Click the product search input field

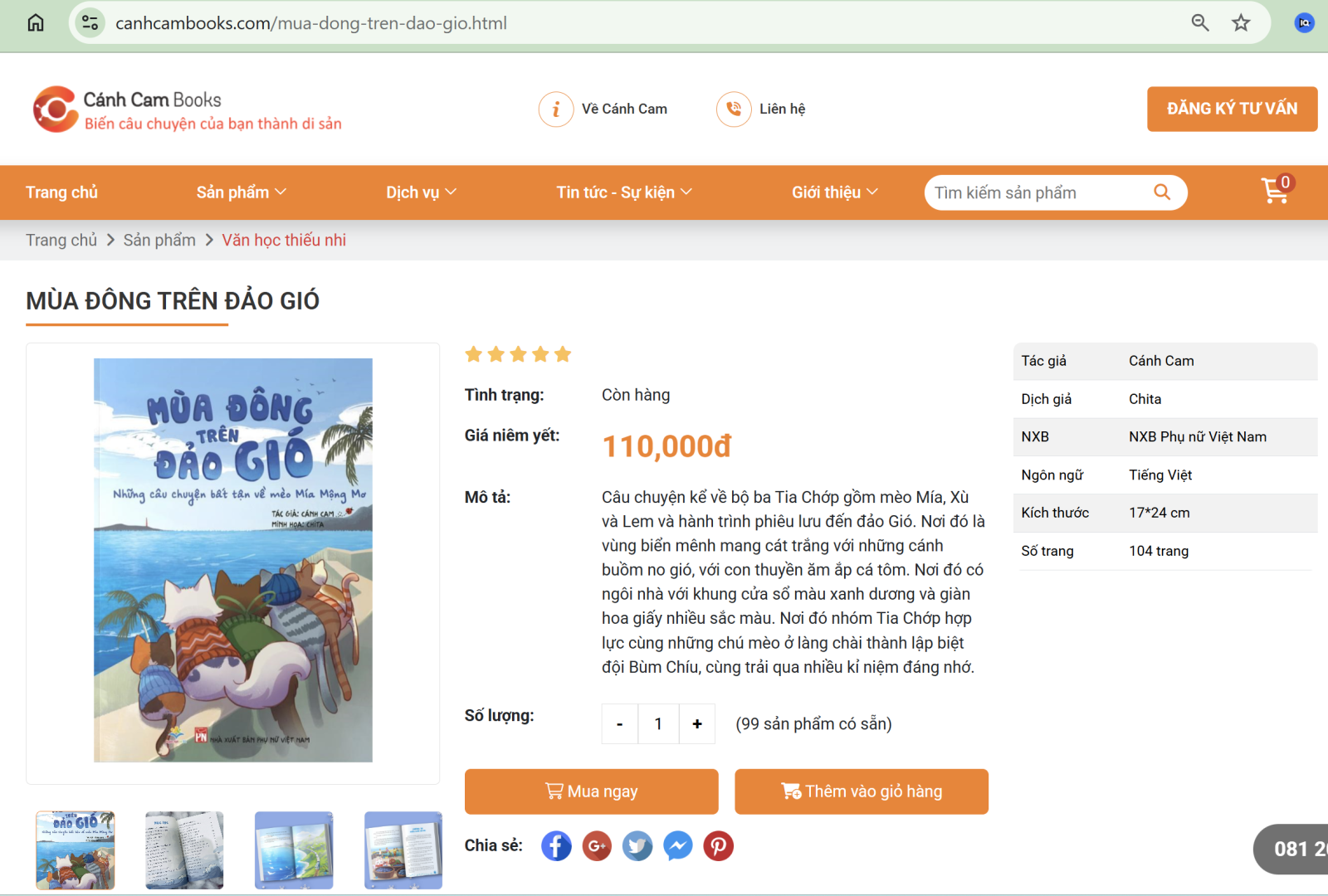click(x=1037, y=193)
